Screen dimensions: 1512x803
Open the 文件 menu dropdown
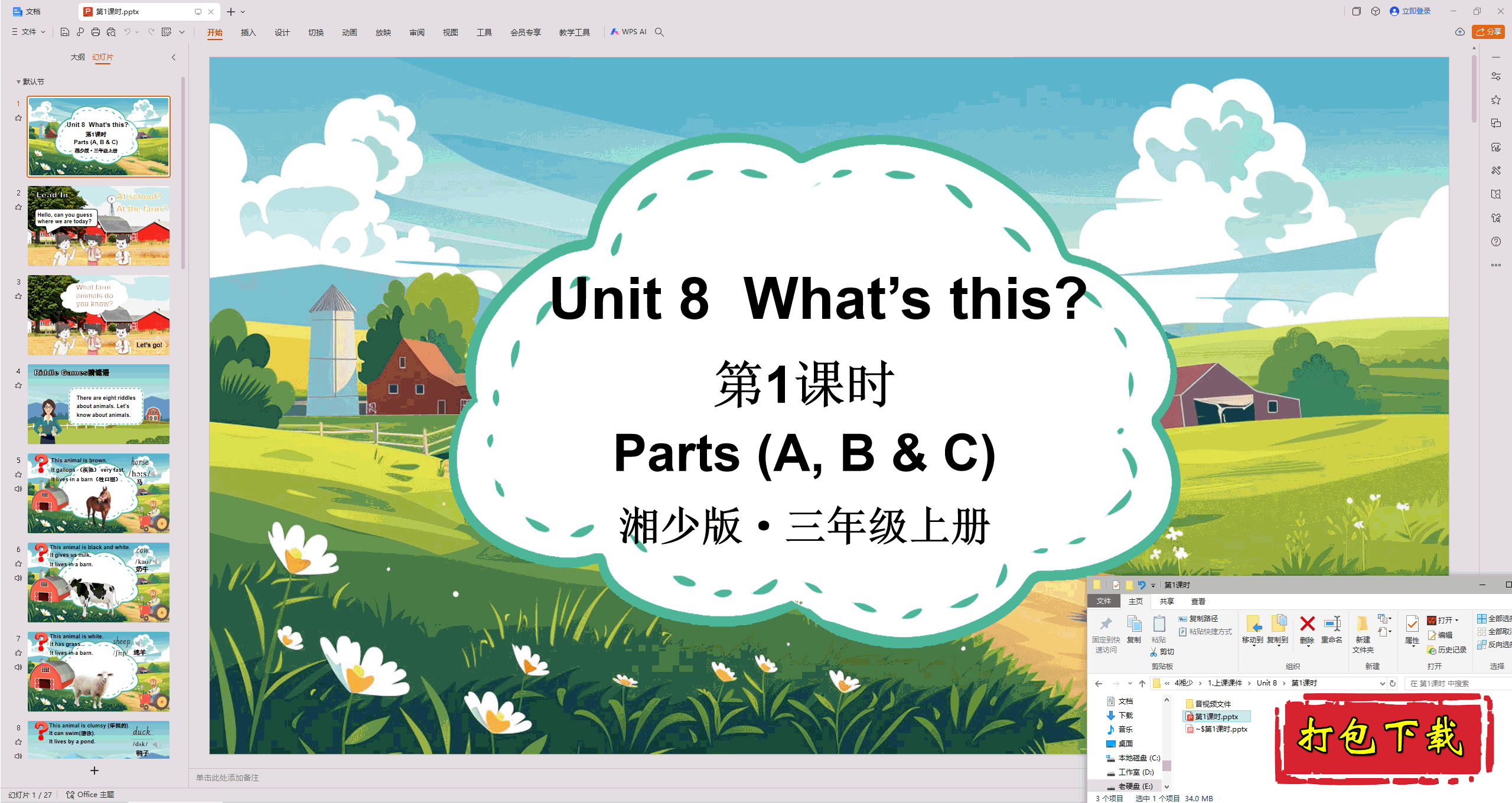pos(29,32)
